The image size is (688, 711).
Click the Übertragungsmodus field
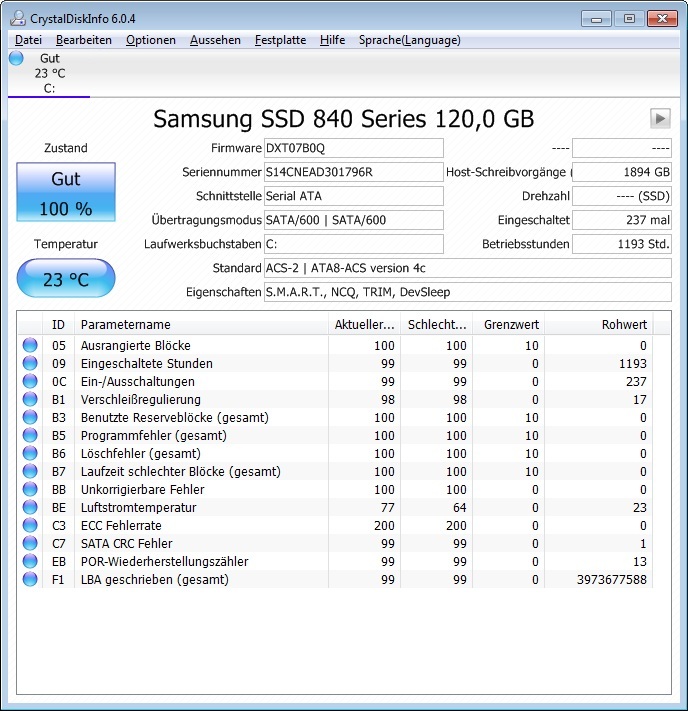pyautogui.click(x=354, y=220)
